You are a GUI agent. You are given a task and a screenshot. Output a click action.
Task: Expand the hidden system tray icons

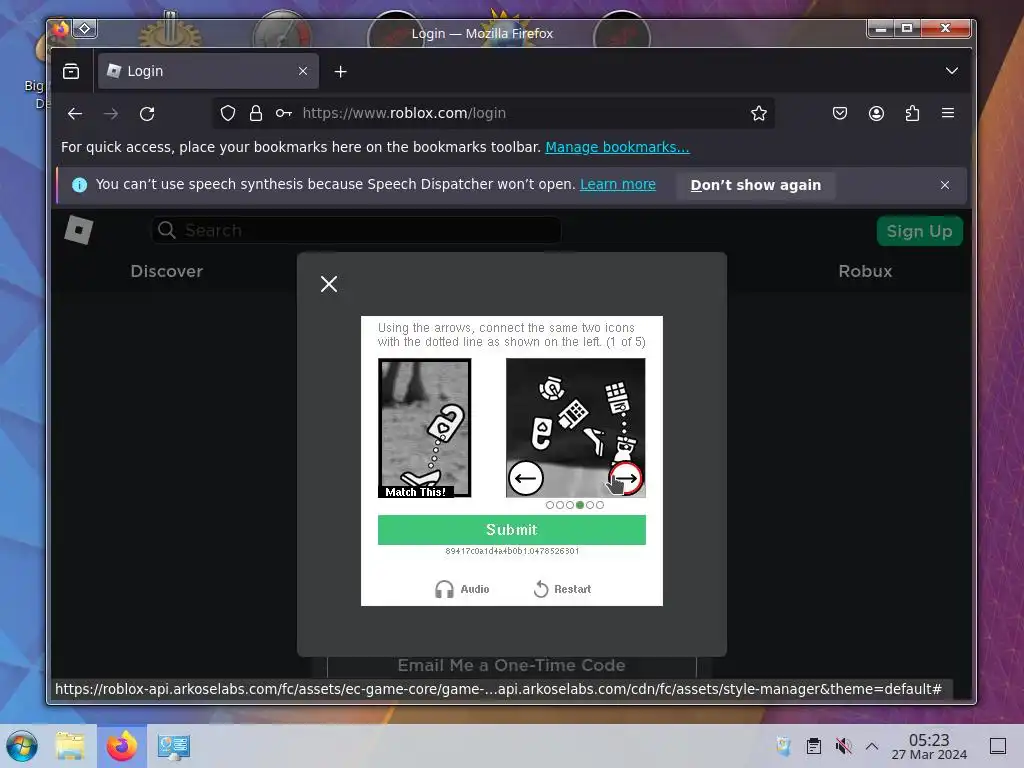click(x=872, y=746)
